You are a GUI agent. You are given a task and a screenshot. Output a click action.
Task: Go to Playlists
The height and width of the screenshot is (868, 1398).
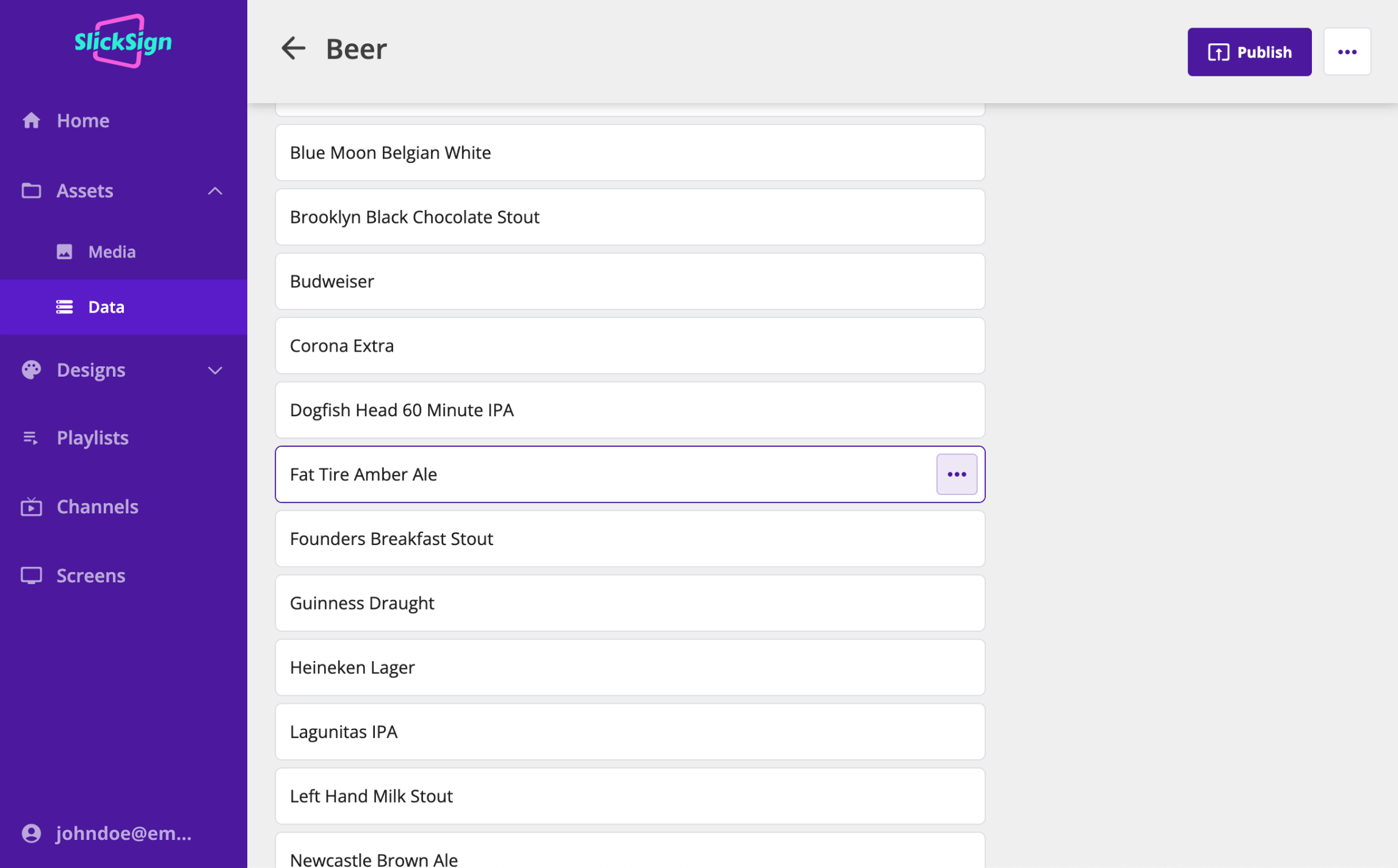click(x=93, y=438)
